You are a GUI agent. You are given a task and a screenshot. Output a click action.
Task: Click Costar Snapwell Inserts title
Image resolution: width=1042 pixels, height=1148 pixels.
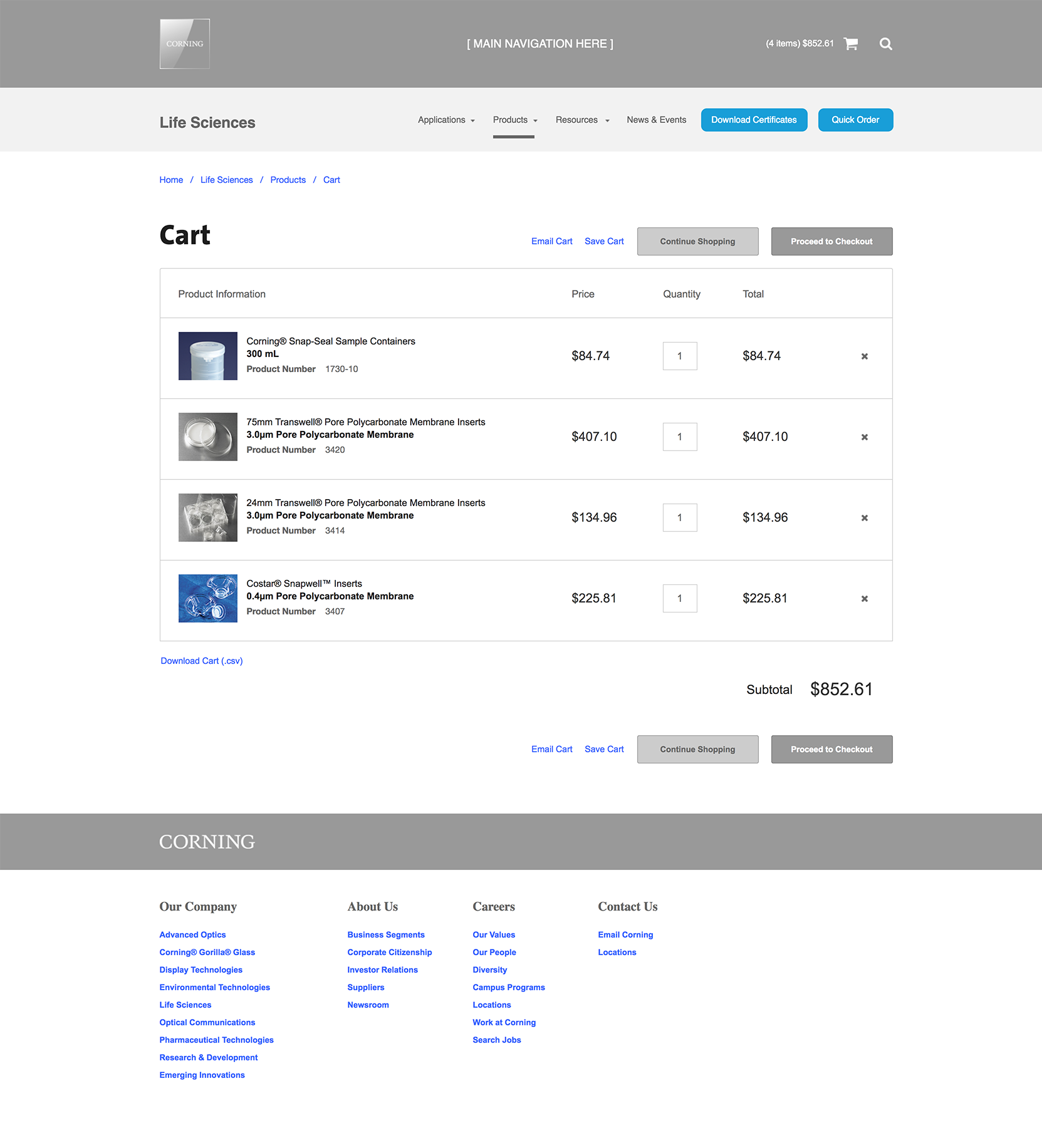(x=304, y=584)
